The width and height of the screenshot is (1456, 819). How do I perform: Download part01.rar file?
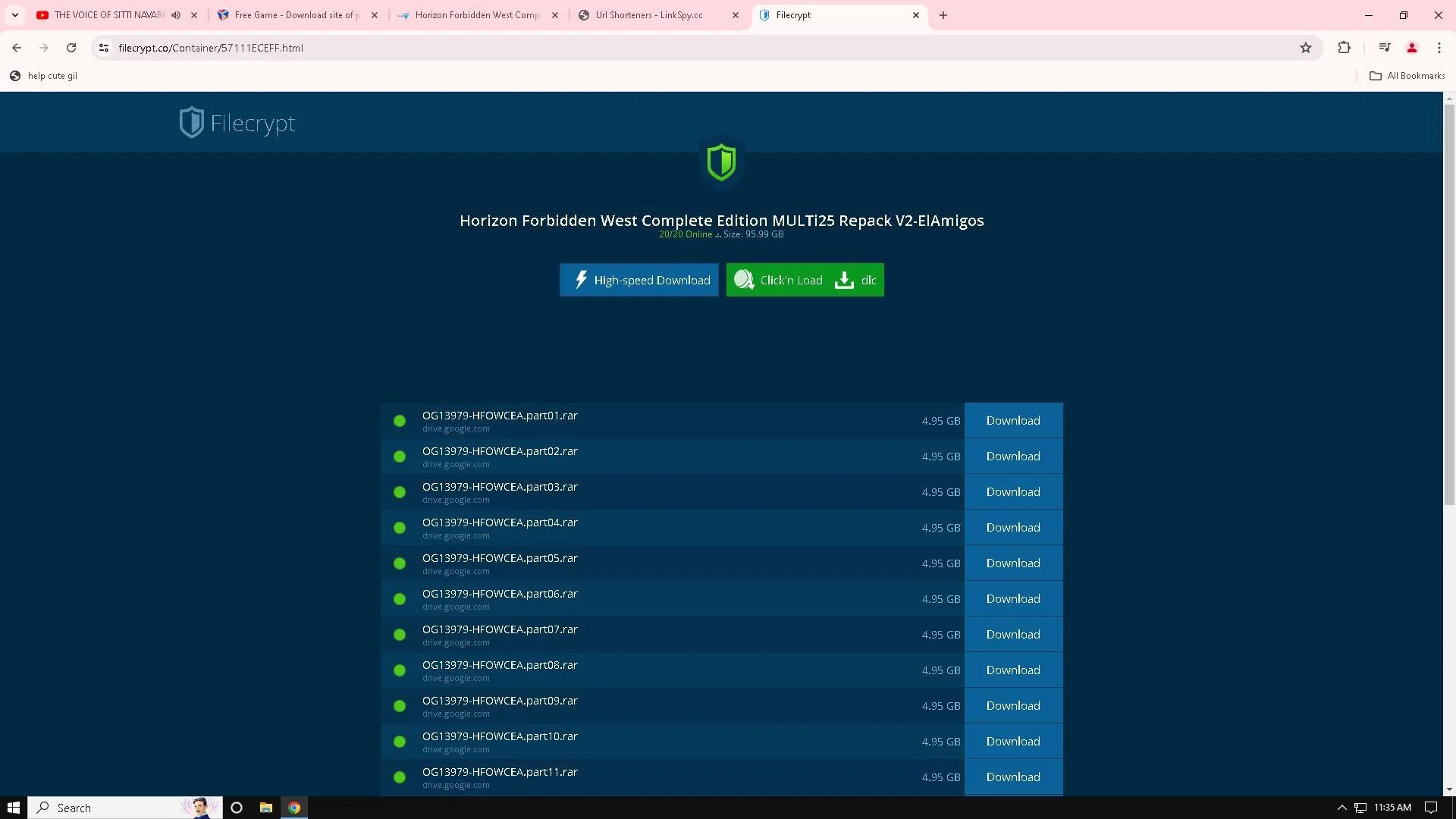coord(1013,421)
